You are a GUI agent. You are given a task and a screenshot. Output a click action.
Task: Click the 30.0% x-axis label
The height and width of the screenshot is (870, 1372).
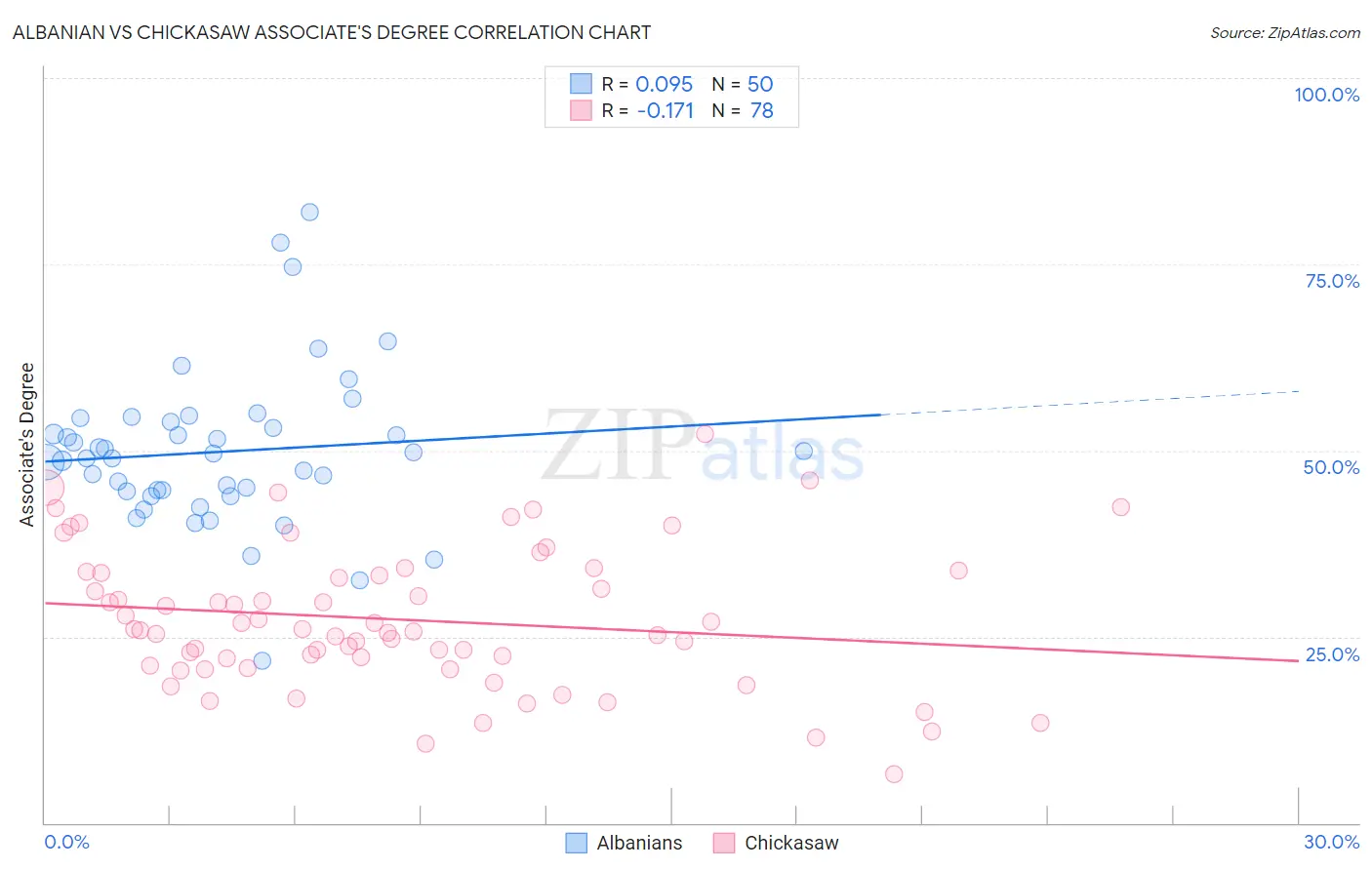tap(1332, 842)
